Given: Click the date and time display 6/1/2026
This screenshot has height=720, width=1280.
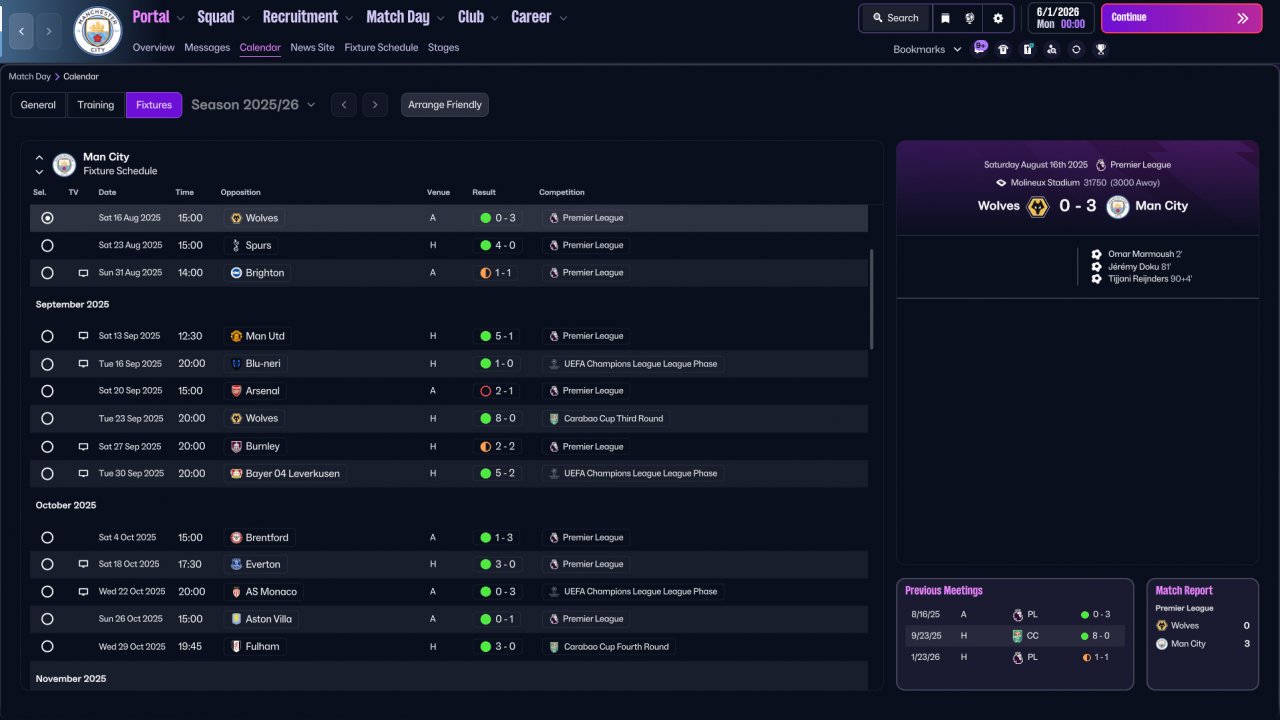Looking at the screenshot, I should (x=1059, y=18).
